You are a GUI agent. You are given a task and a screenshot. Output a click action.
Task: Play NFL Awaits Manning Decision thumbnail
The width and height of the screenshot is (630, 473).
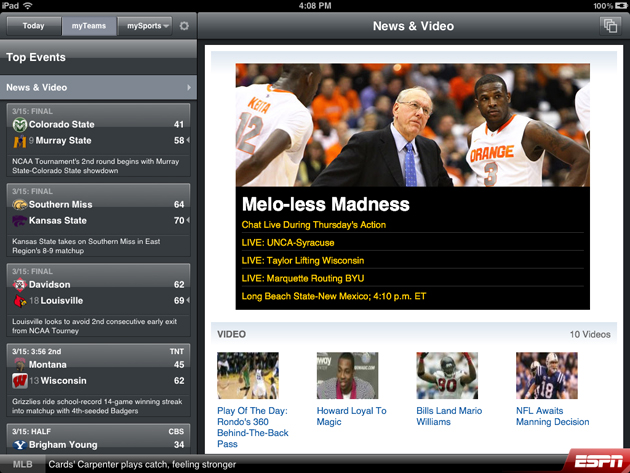point(547,375)
